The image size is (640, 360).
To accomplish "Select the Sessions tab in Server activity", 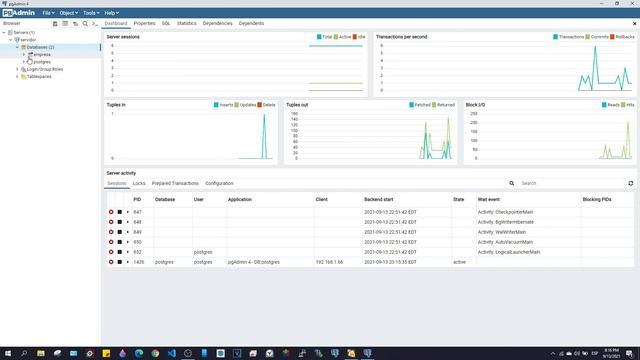I will click(117, 183).
